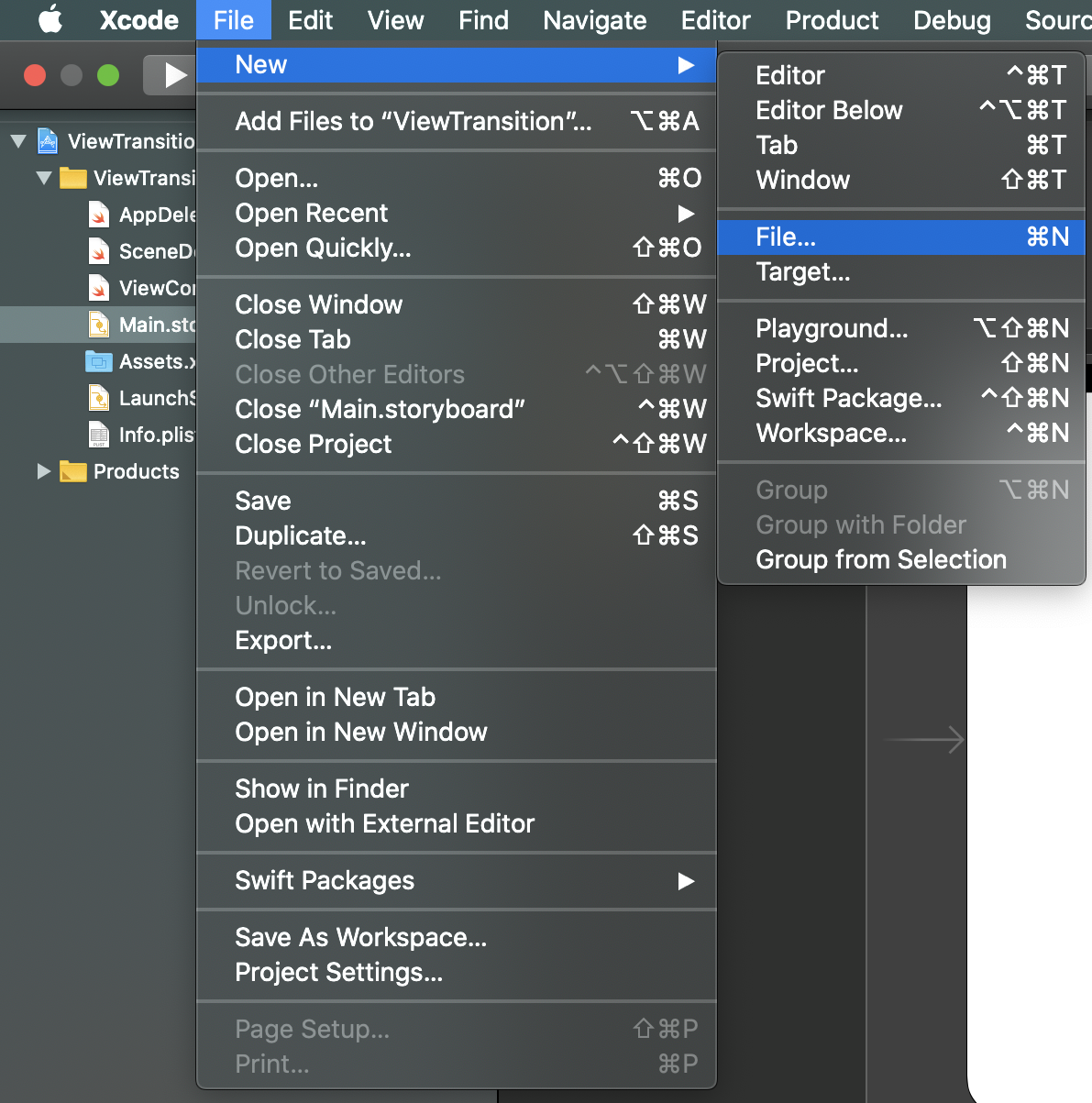This screenshot has height=1103, width=1092.
Task: Choose Close Tab
Action: (457, 339)
